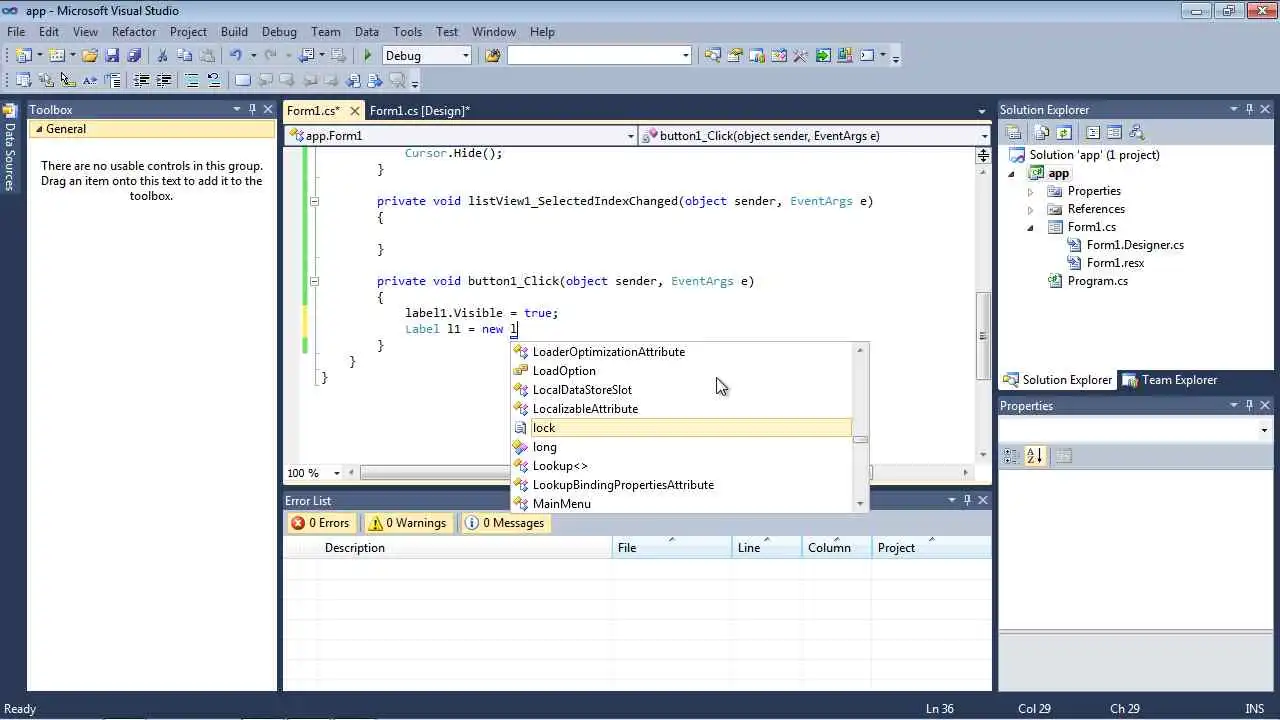This screenshot has width=1280, height=720.
Task: Collapse the Form1.cs node in Solution Explorer
Action: point(1031,227)
